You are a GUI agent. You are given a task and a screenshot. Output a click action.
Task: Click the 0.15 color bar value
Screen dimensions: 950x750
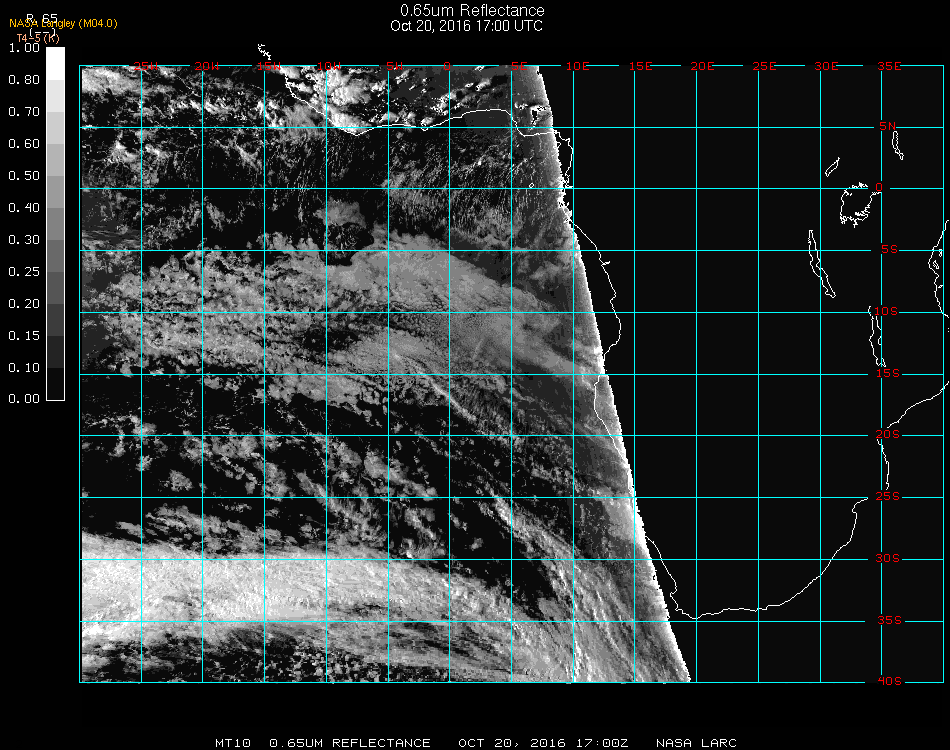pyautogui.click(x=24, y=336)
